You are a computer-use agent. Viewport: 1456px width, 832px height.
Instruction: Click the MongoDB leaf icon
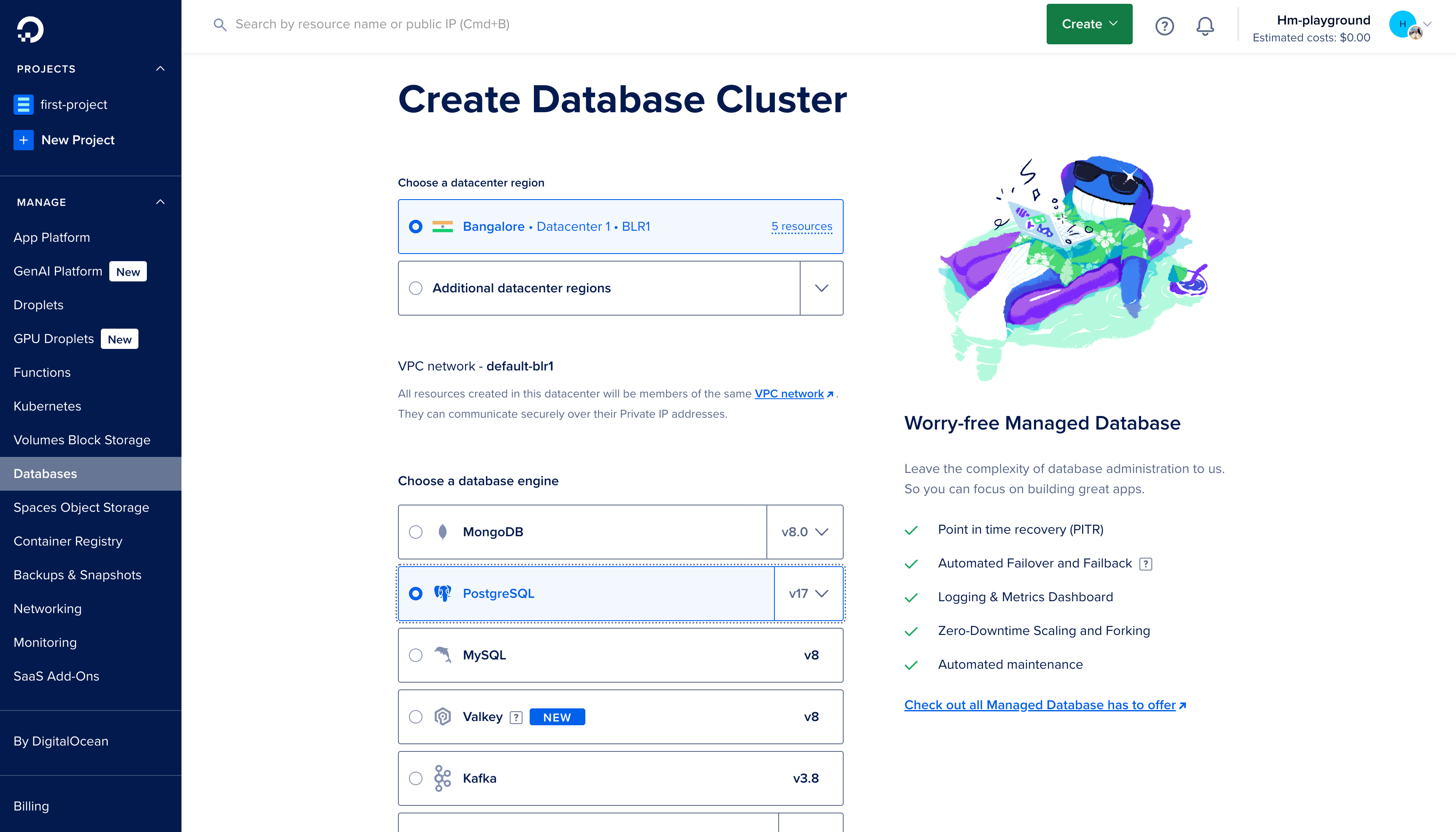[442, 532]
